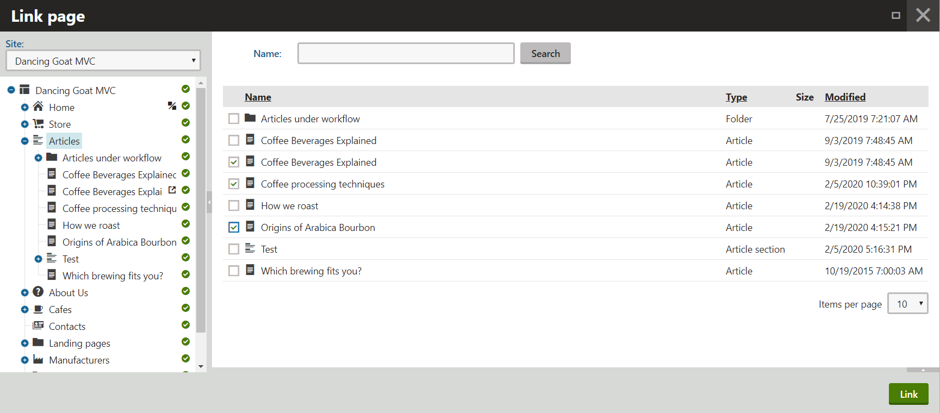Image resolution: width=940 pixels, height=413 pixels.
Task: Uncheck the Origins of Arabica Bourbon checkbox
Action: 234,227
